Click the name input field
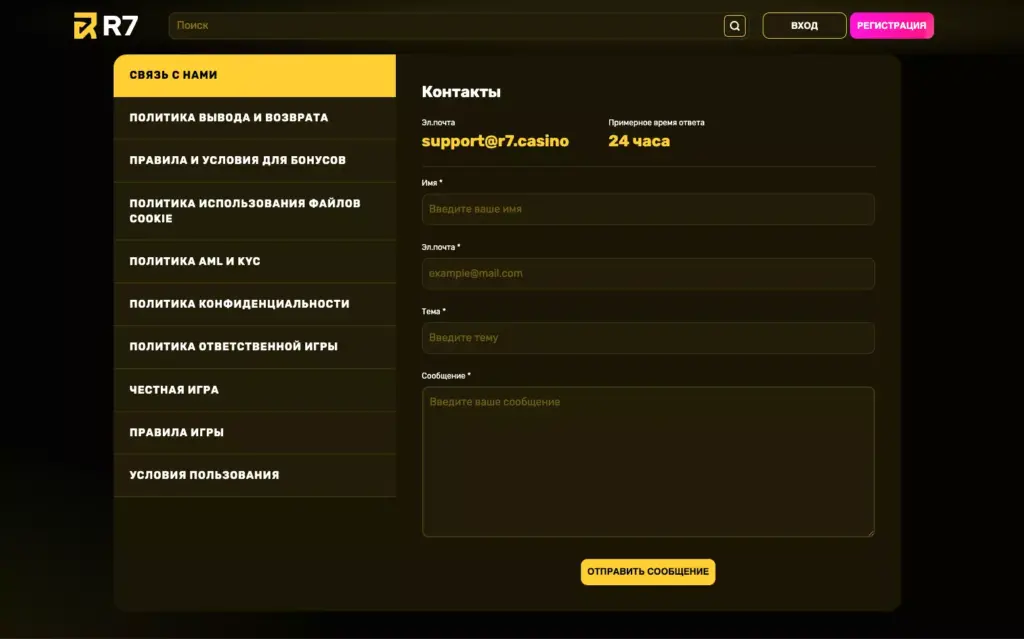The height and width of the screenshot is (639, 1024). [x=648, y=209]
